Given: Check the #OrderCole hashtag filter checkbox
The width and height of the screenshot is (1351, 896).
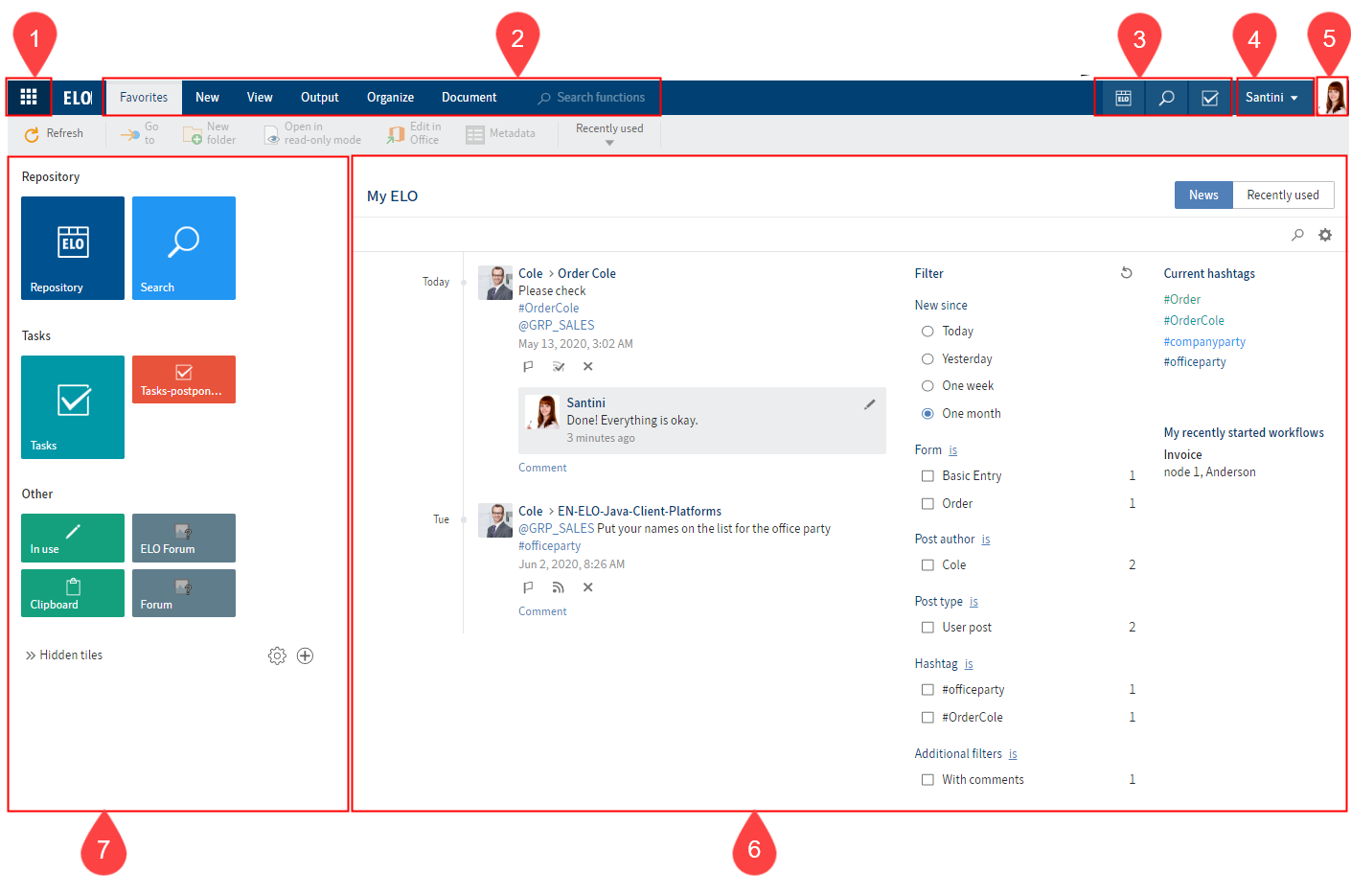Looking at the screenshot, I should point(927,718).
